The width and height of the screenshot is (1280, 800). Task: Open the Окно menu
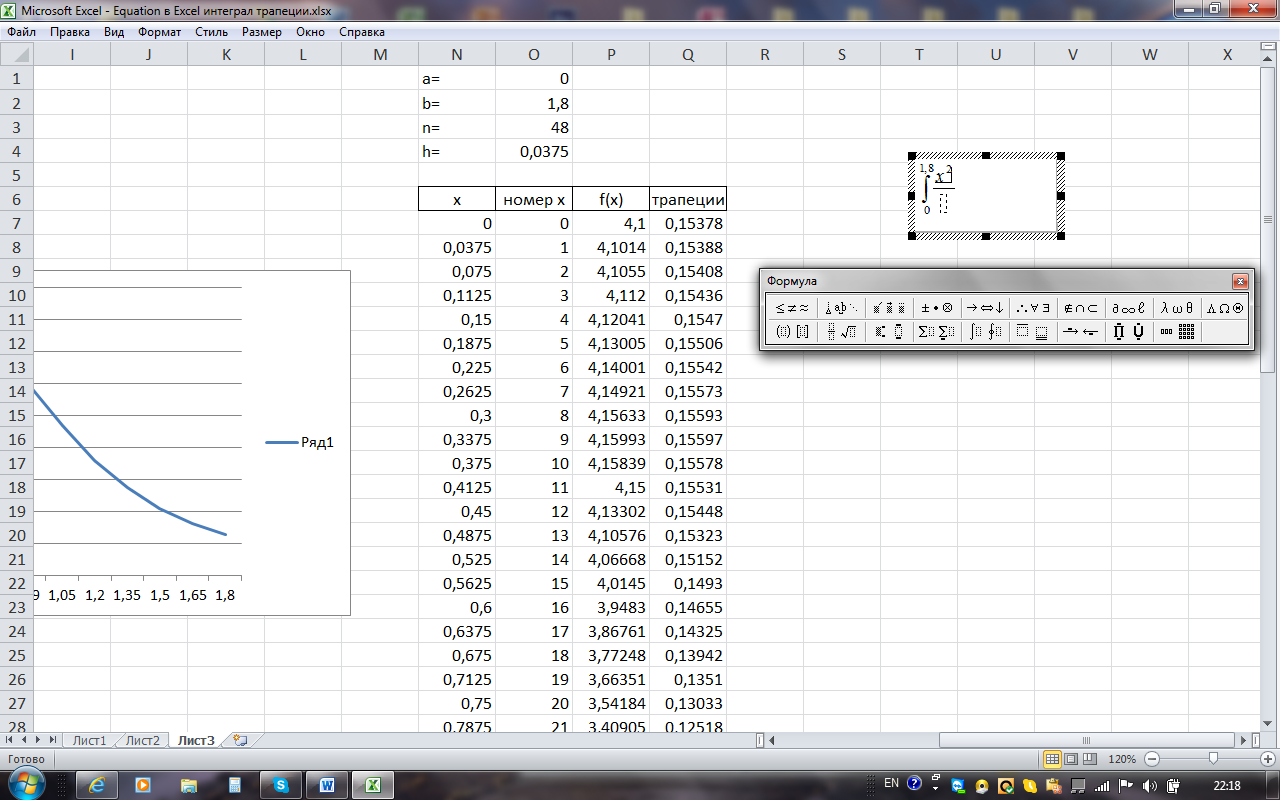pyautogui.click(x=311, y=32)
